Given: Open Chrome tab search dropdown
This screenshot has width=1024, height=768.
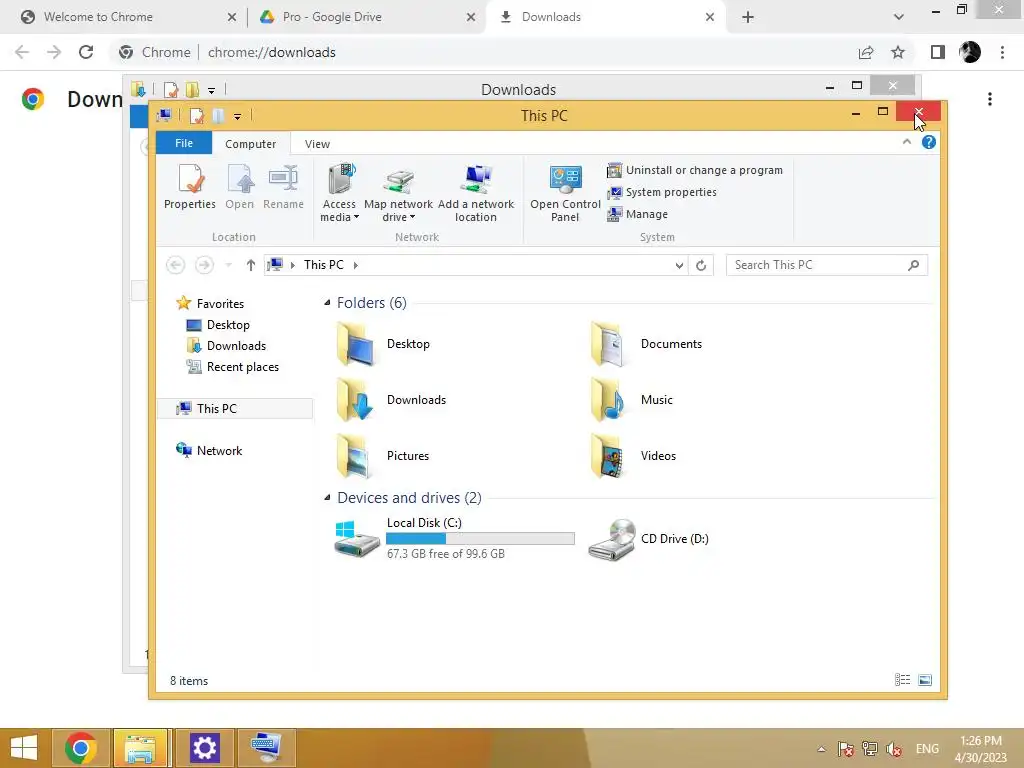Looking at the screenshot, I should coord(899,18).
